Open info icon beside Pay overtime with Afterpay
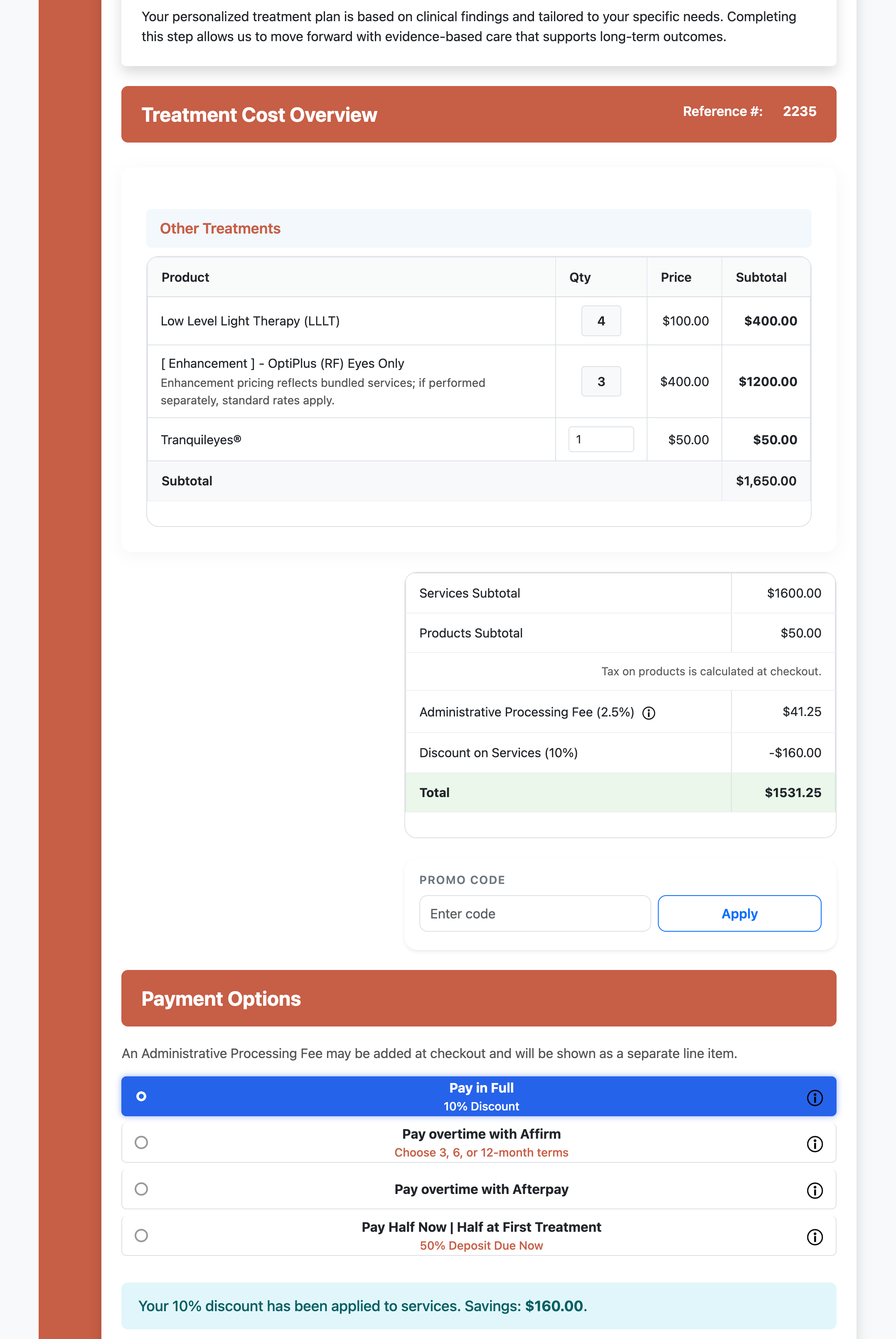896x1339 pixels. tap(815, 1191)
